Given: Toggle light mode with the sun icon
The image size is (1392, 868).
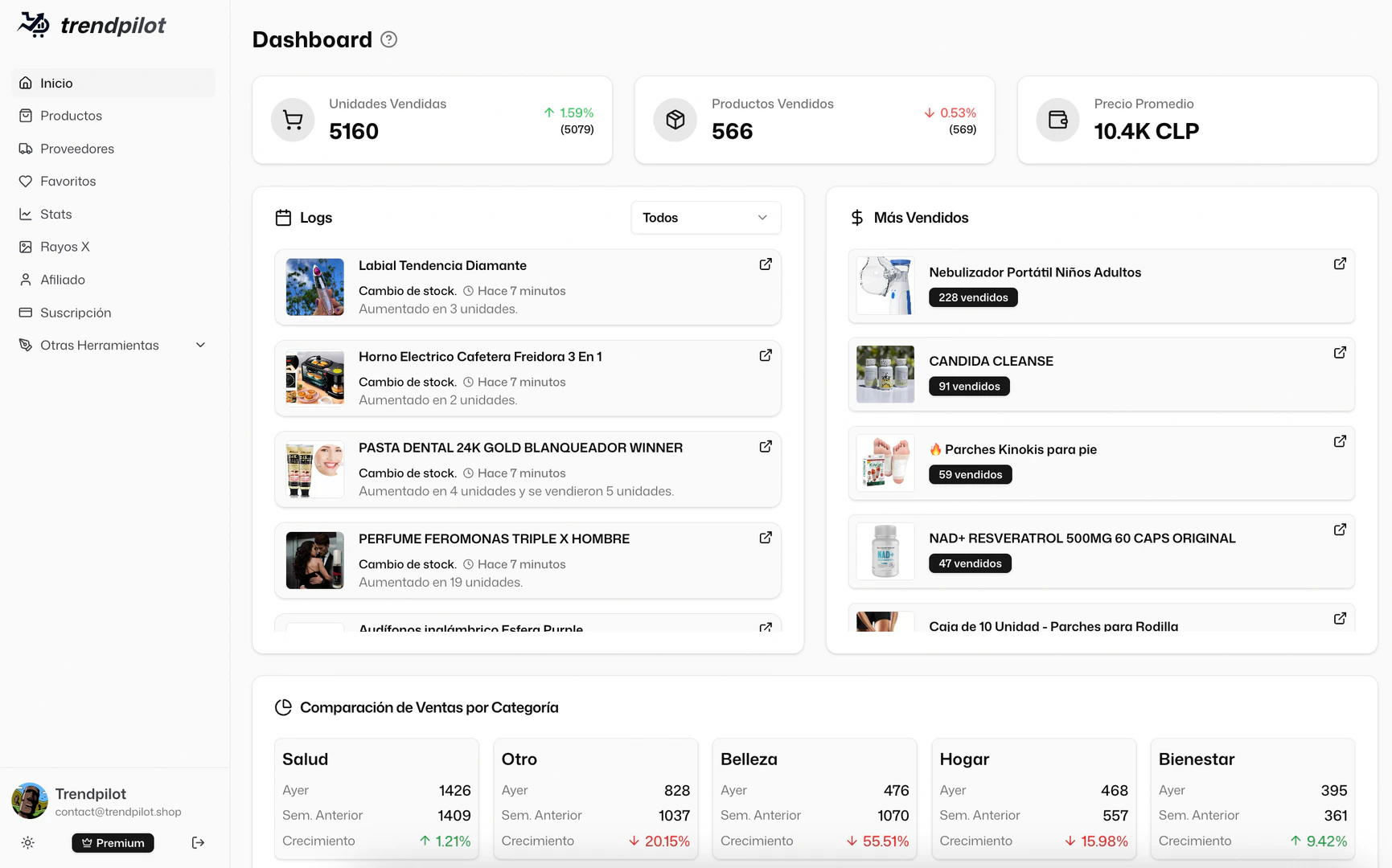Looking at the screenshot, I should click(27, 842).
